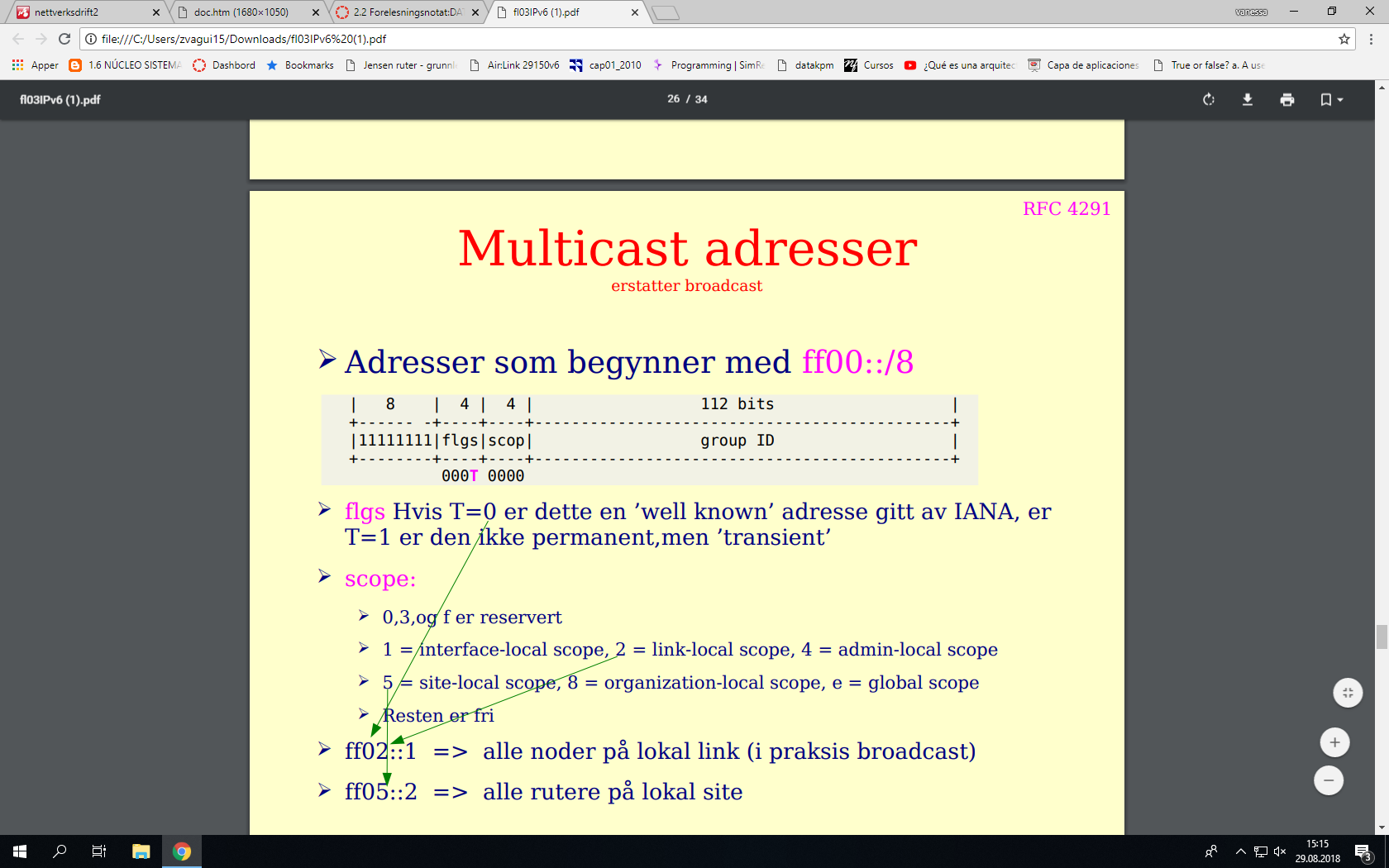
Task: Open True or false? bookmark
Action: point(1208,65)
